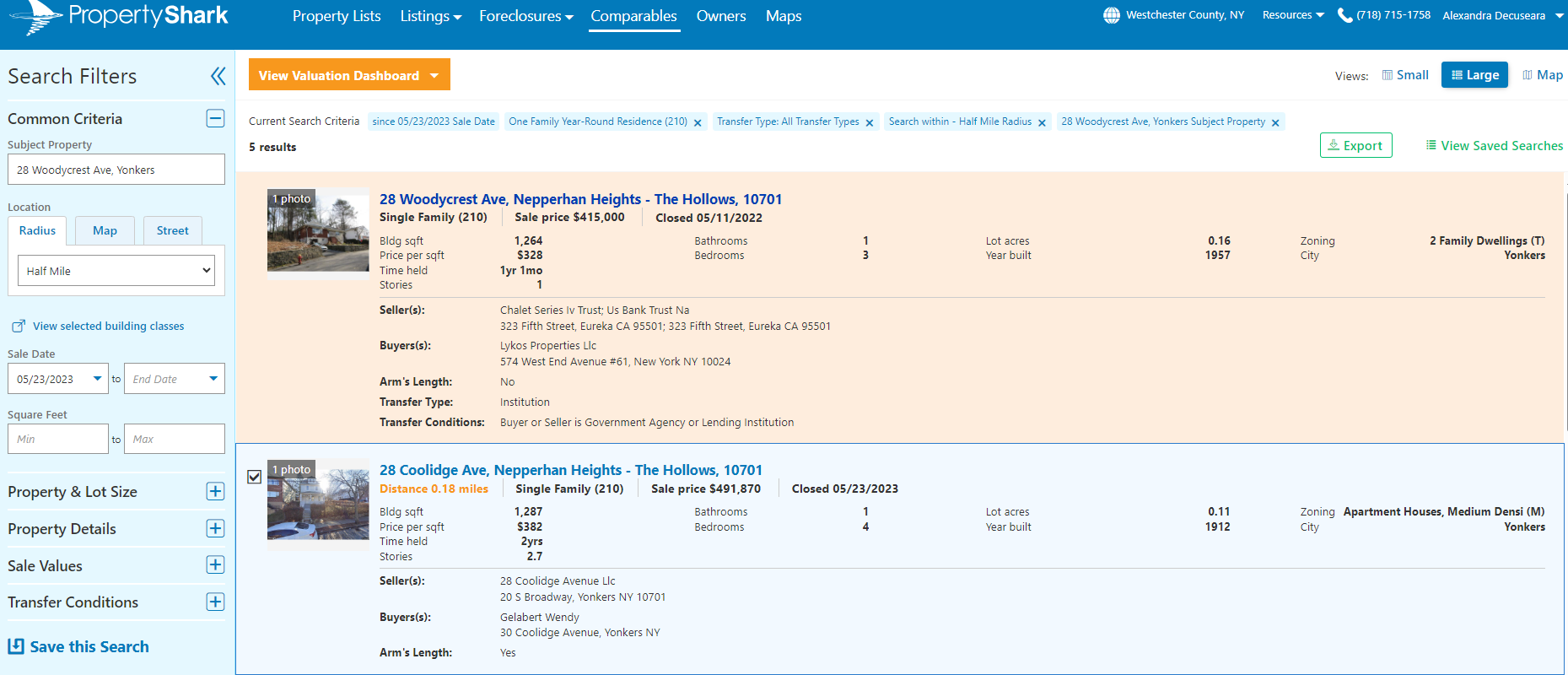Screen dimensions: 1568x675
Task: Open the Alexandra Decuseara account dropdown arrow
Action: click(x=1559, y=15)
